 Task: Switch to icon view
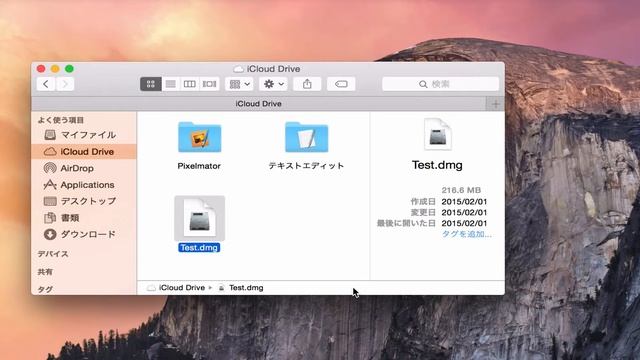[x=151, y=84]
